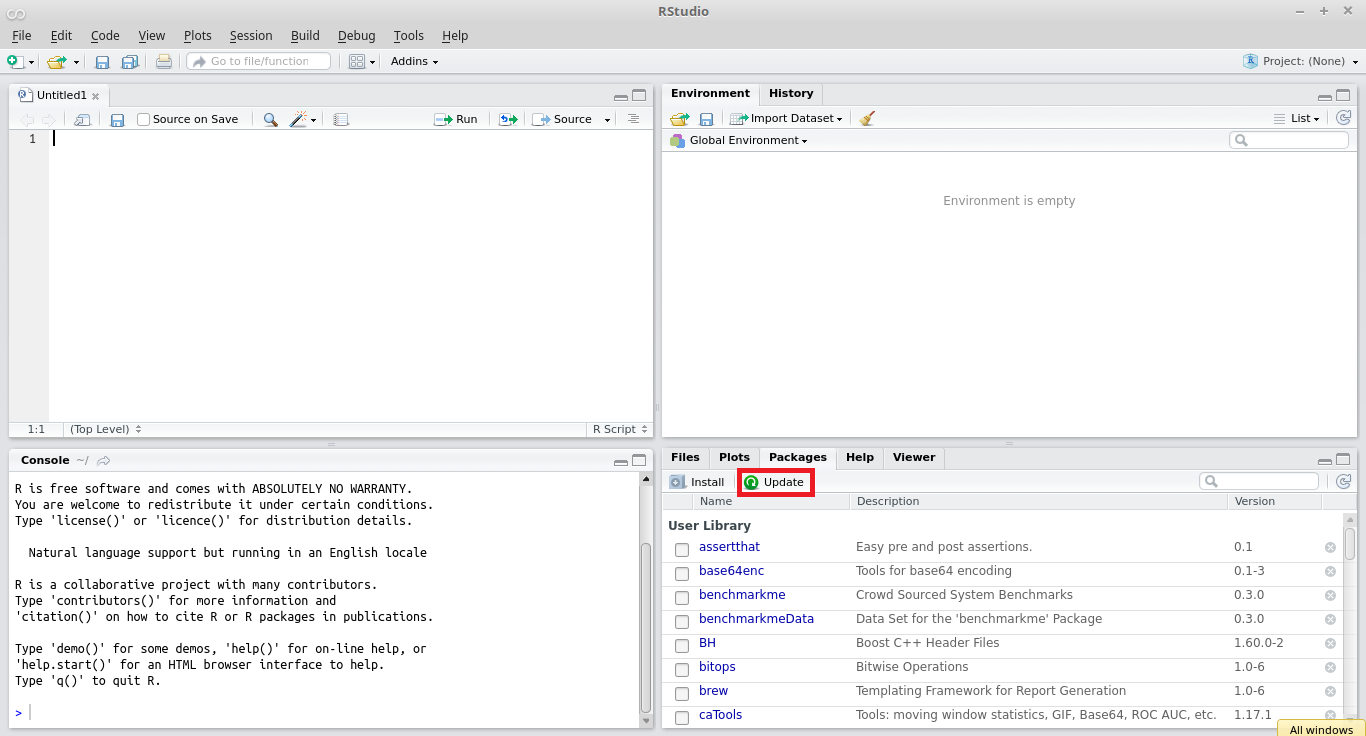Open the Session menu
The height and width of the screenshot is (736, 1366).
coord(251,35)
